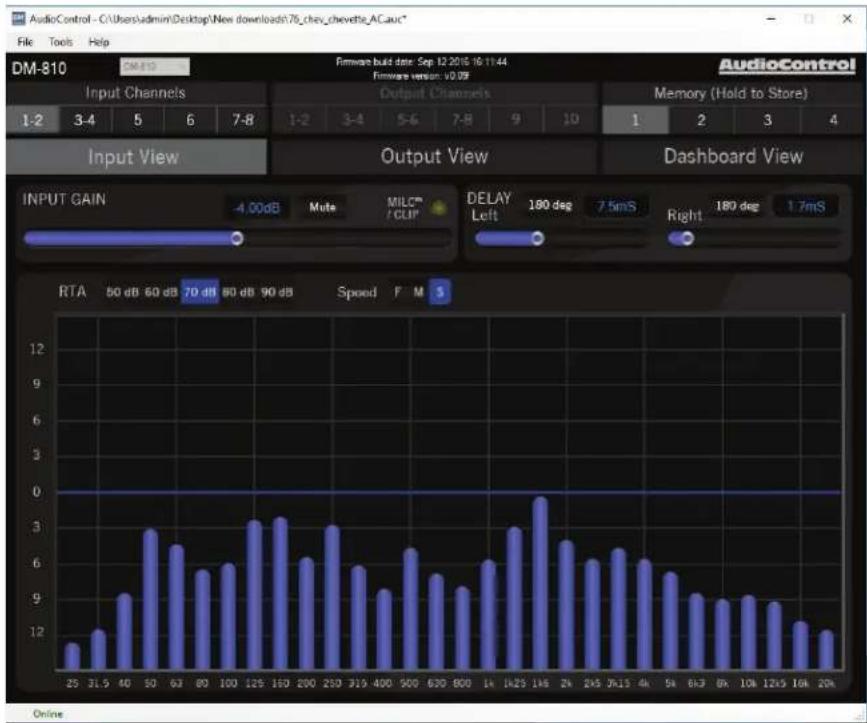
Task: Switch to Dashboard View
Action: (x=733, y=156)
